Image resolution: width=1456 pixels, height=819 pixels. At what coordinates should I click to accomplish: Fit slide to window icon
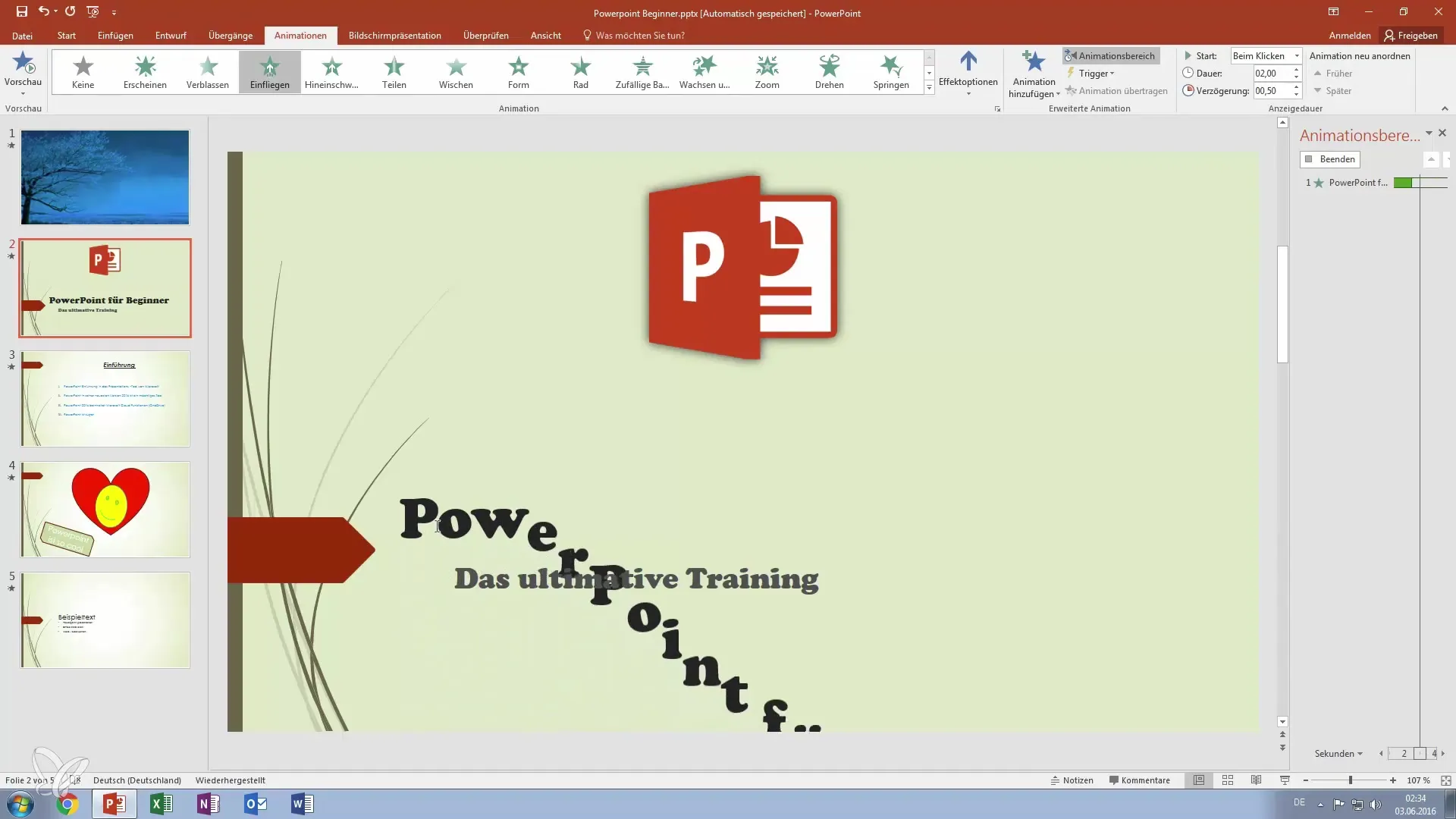tap(1445, 780)
